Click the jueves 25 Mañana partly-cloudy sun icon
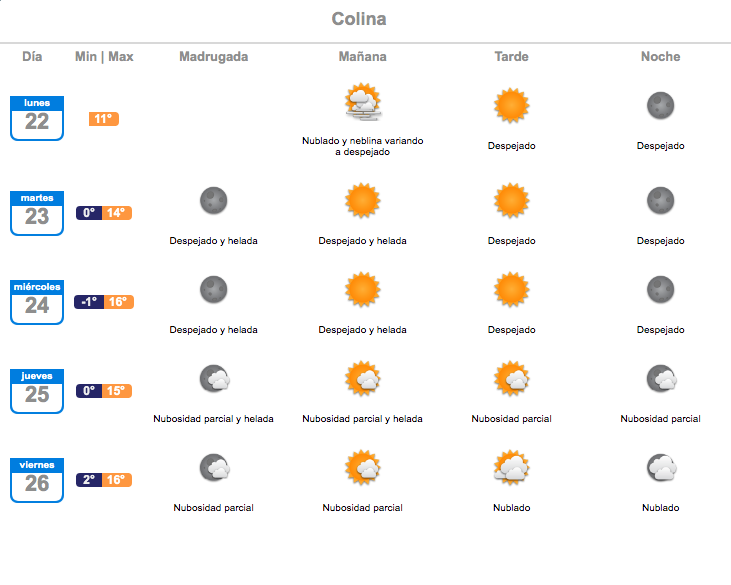 click(363, 379)
